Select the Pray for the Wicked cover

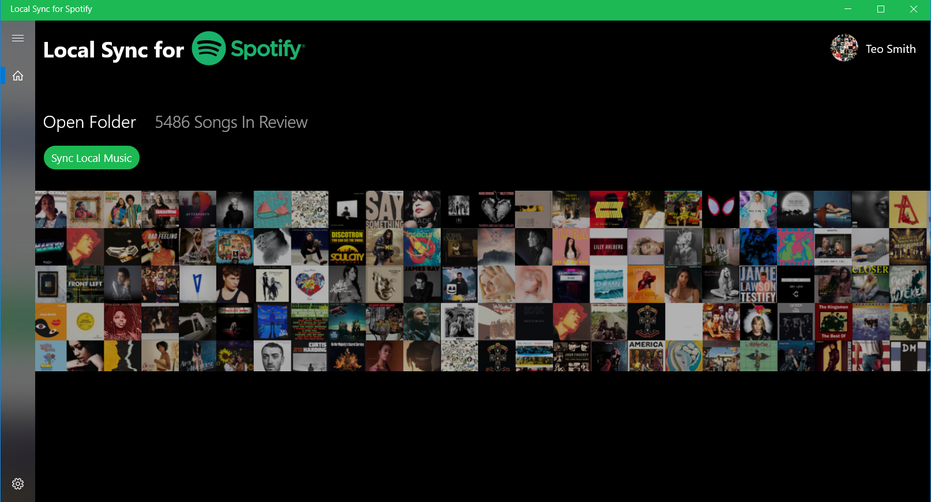pos(908,284)
